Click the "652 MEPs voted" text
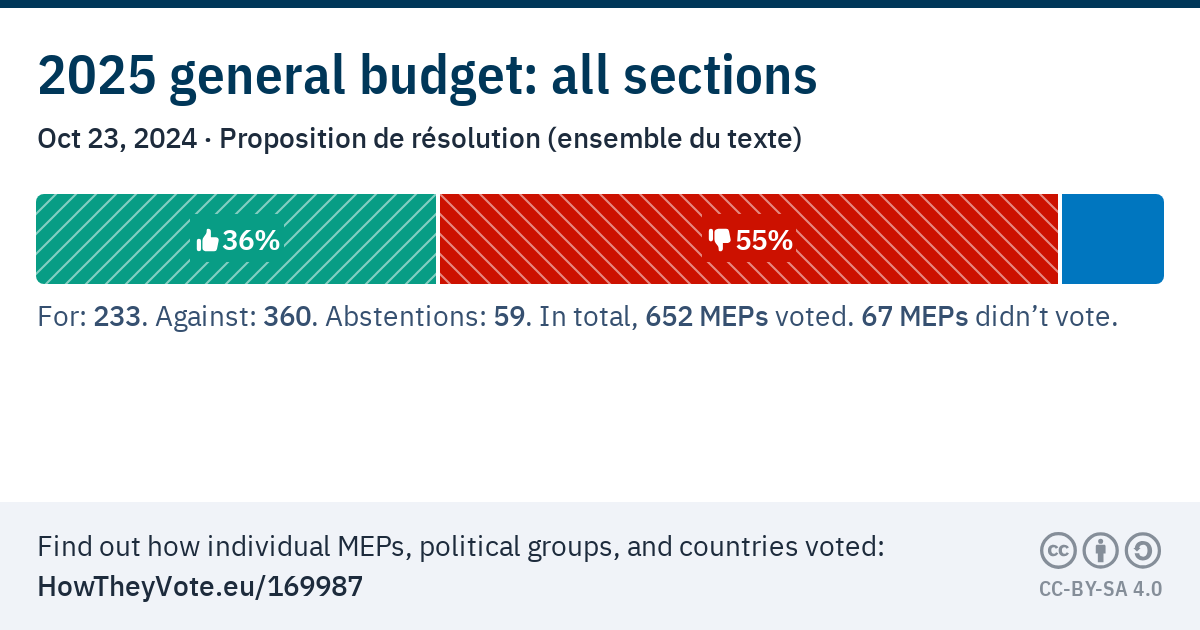The image size is (1200, 630). (x=749, y=317)
